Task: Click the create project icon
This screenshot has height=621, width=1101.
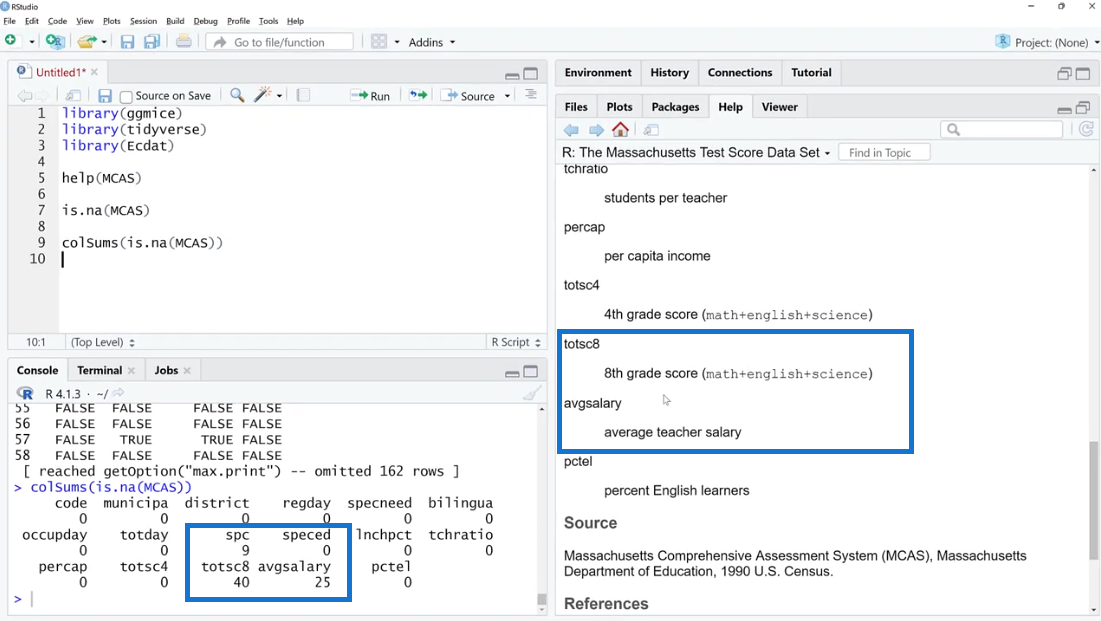Action: pos(54,41)
